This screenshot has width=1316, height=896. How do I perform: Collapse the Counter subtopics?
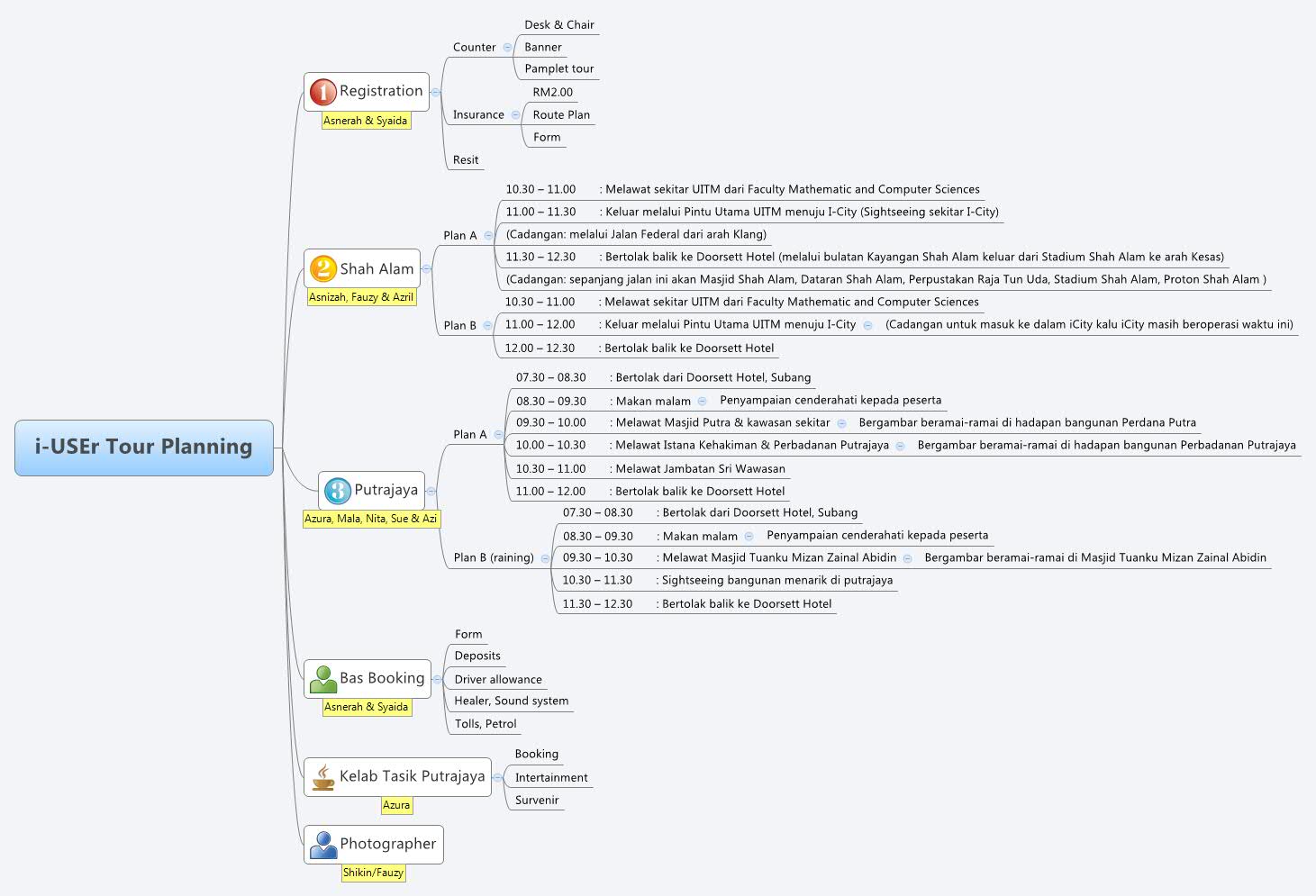tap(508, 47)
